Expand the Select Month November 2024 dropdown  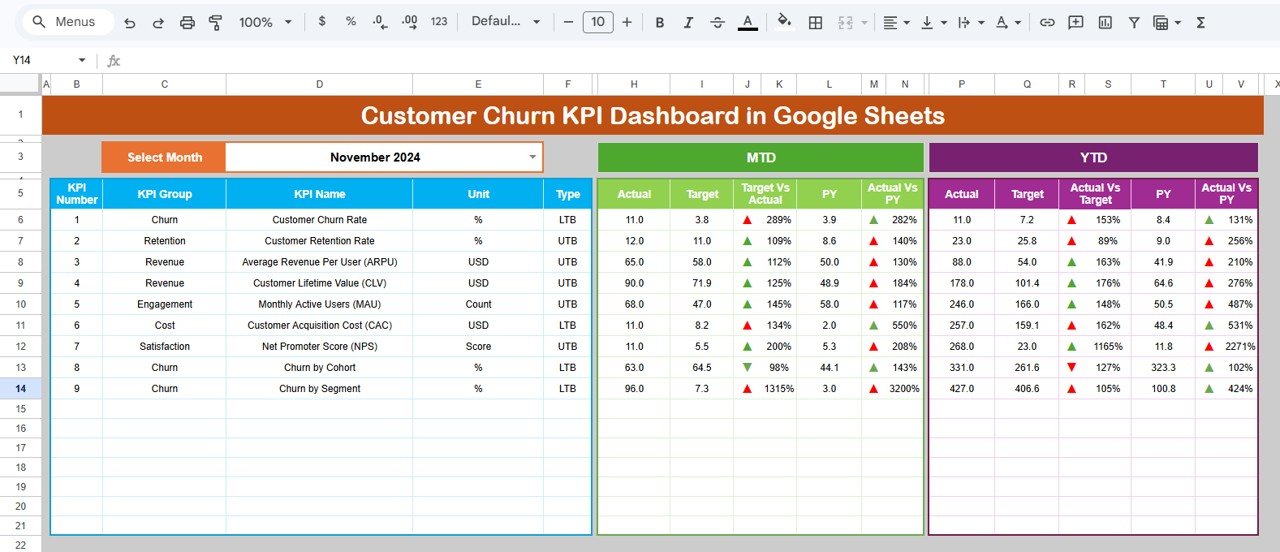coord(532,157)
